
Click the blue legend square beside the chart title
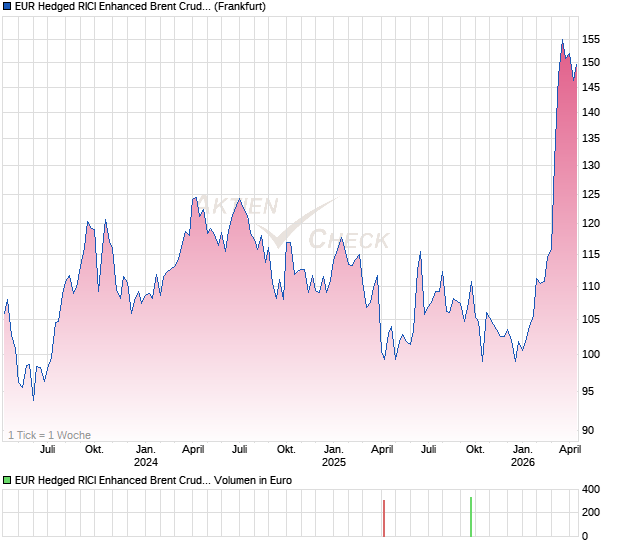(6, 6)
